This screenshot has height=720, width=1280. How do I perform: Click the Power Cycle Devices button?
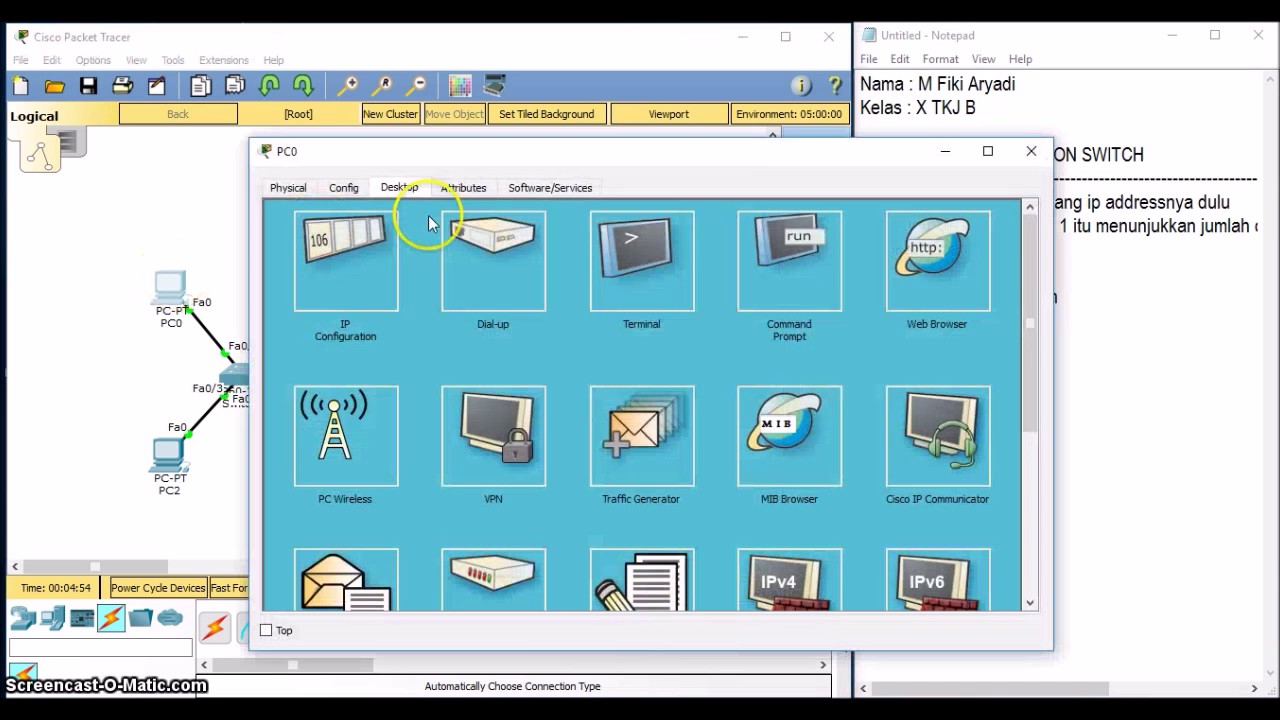[158, 588]
